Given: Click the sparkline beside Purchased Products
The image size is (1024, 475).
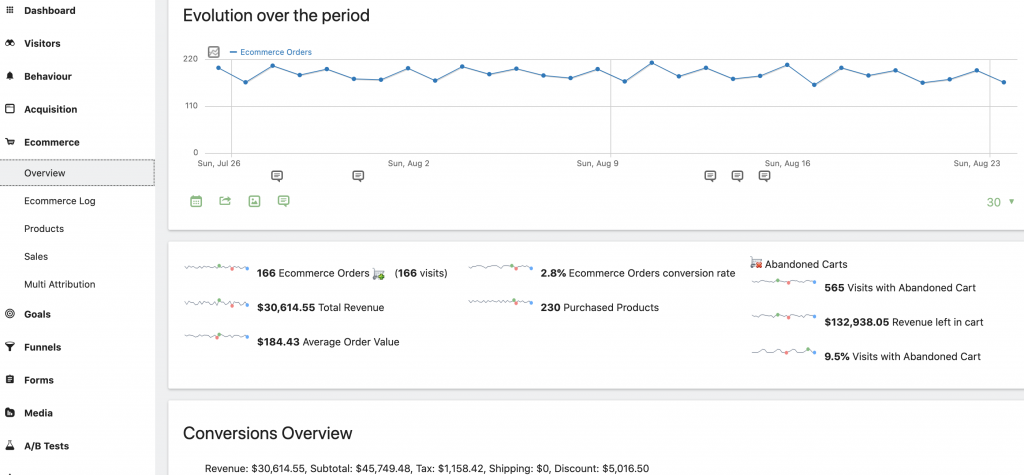Looking at the screenshot, I should (x=501, y=302).
